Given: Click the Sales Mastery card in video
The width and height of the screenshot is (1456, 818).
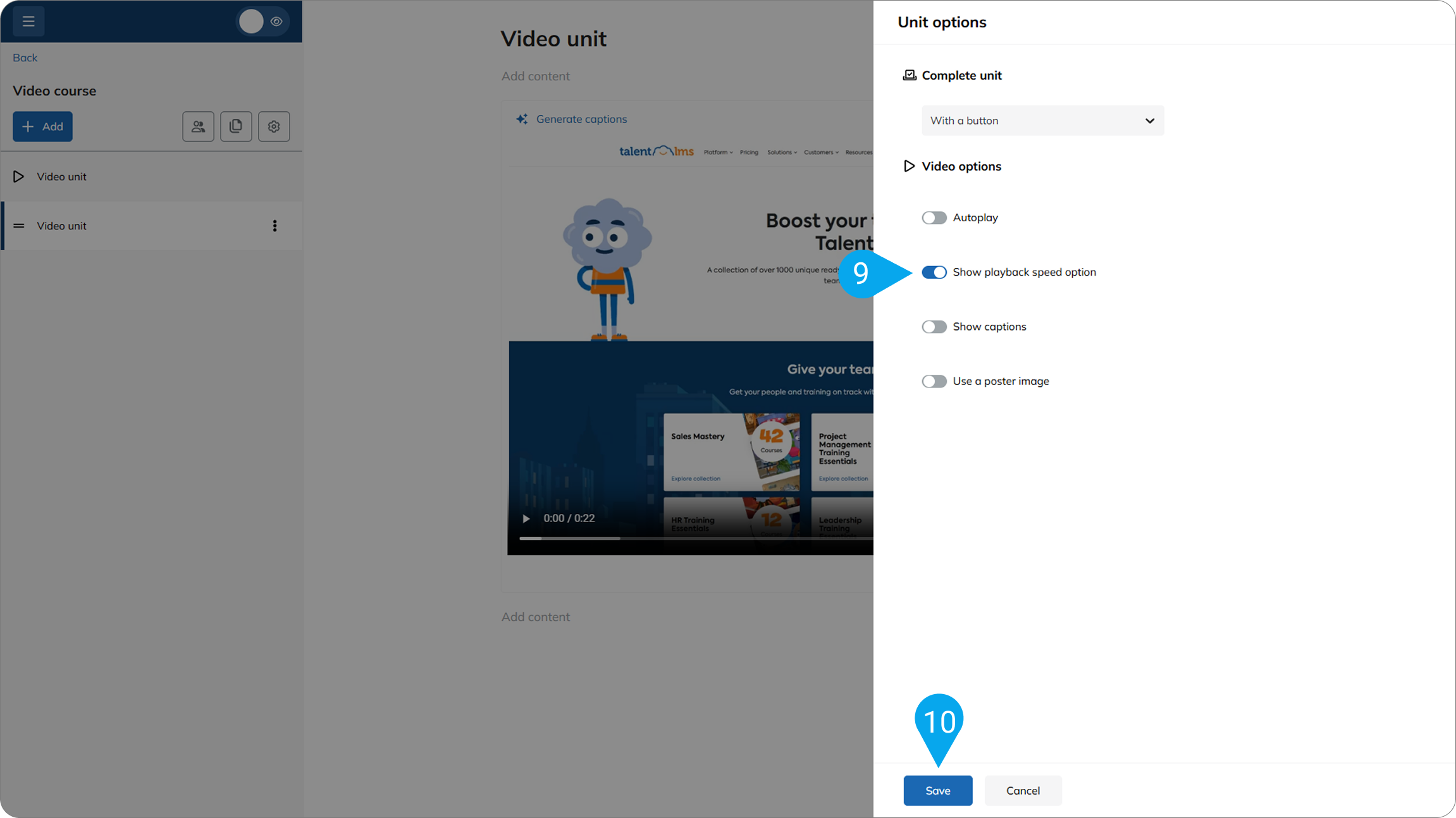Looking at the screenshot, I should [731, 452].
